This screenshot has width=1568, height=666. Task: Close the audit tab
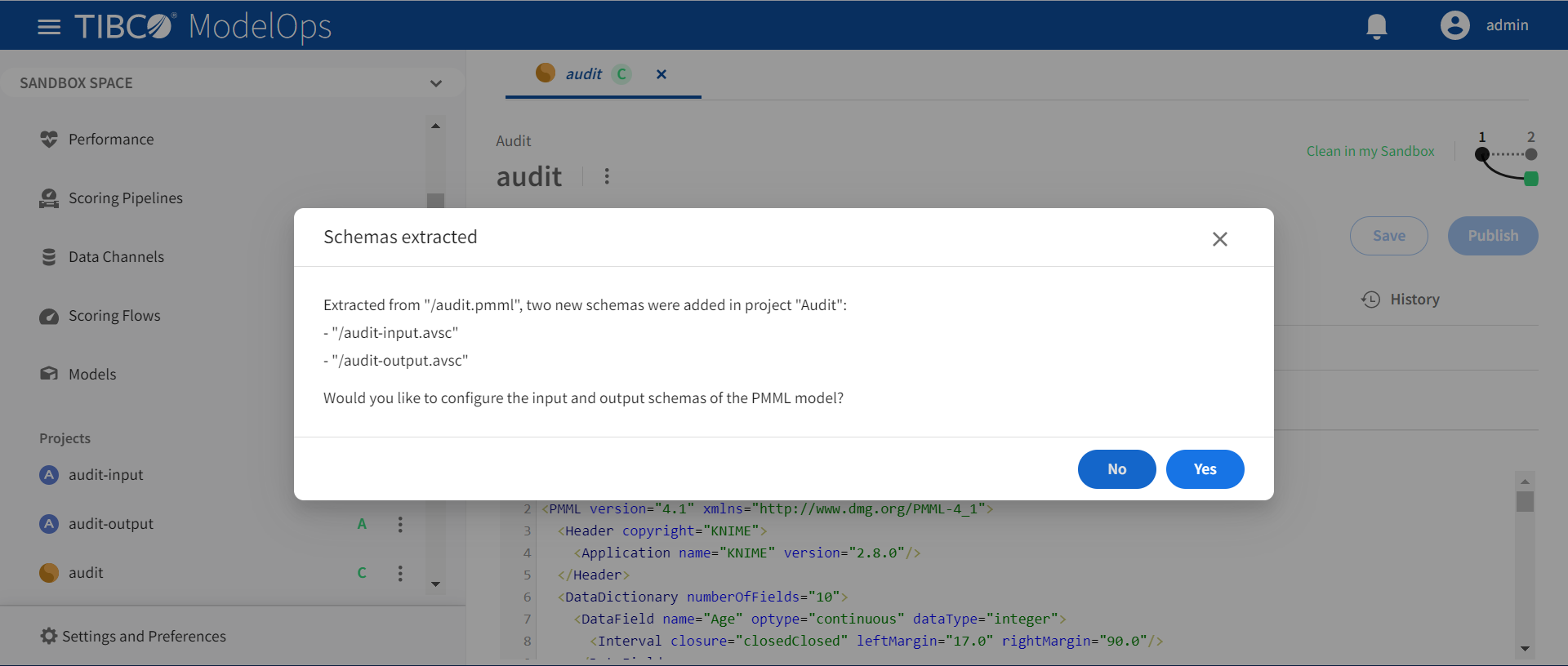click(x=661, y=74)
